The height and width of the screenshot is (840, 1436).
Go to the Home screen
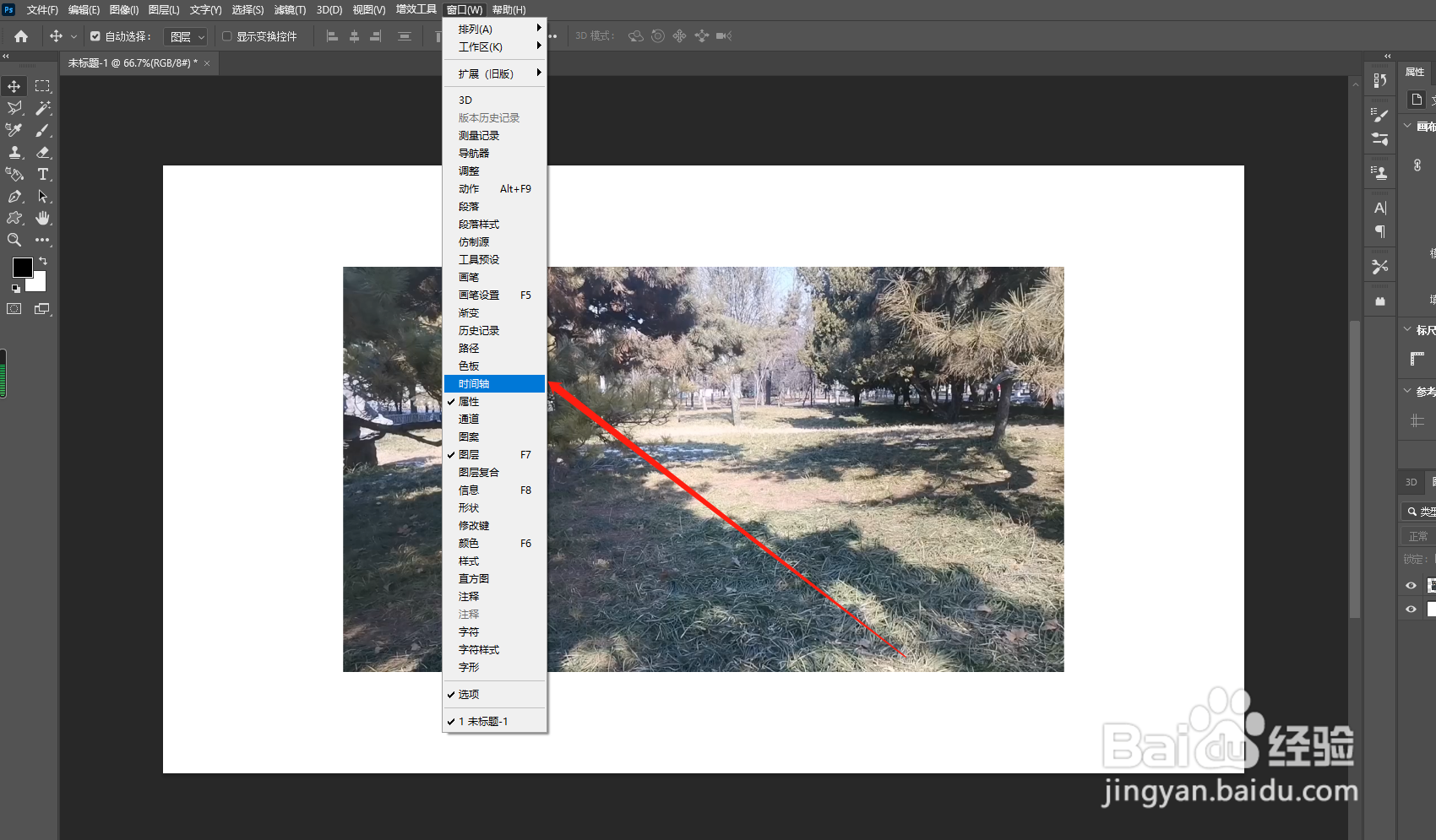pyautogui.click(x=21, y=36)
